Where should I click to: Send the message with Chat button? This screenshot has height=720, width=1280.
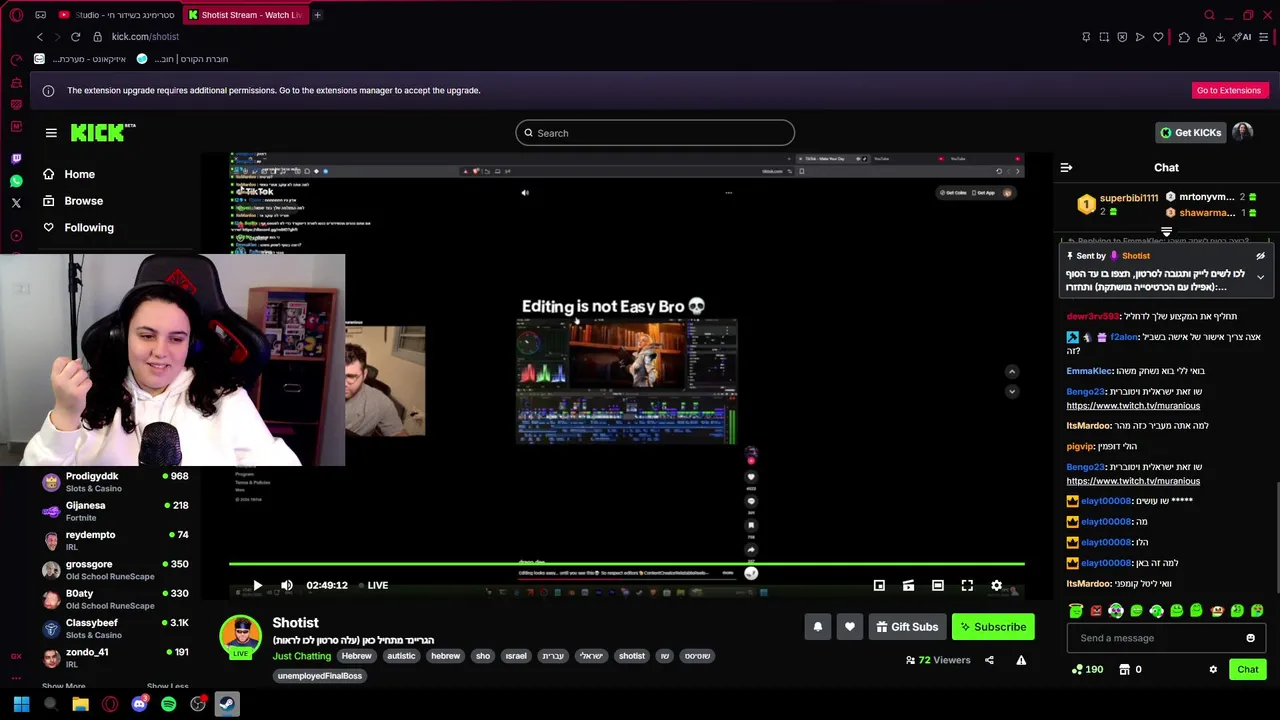point(1248,669)
